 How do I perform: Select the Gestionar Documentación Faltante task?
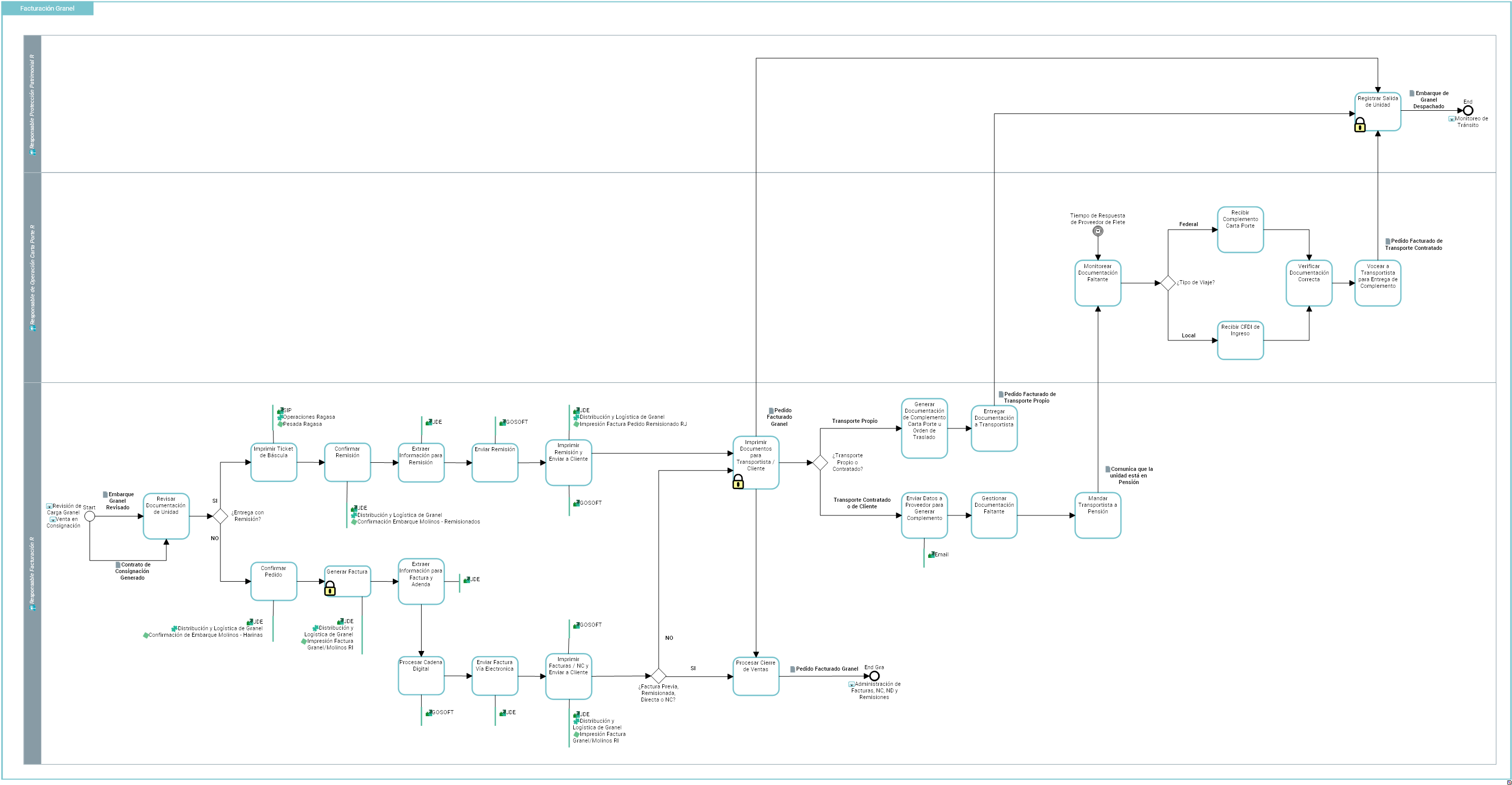pos(994,515)
